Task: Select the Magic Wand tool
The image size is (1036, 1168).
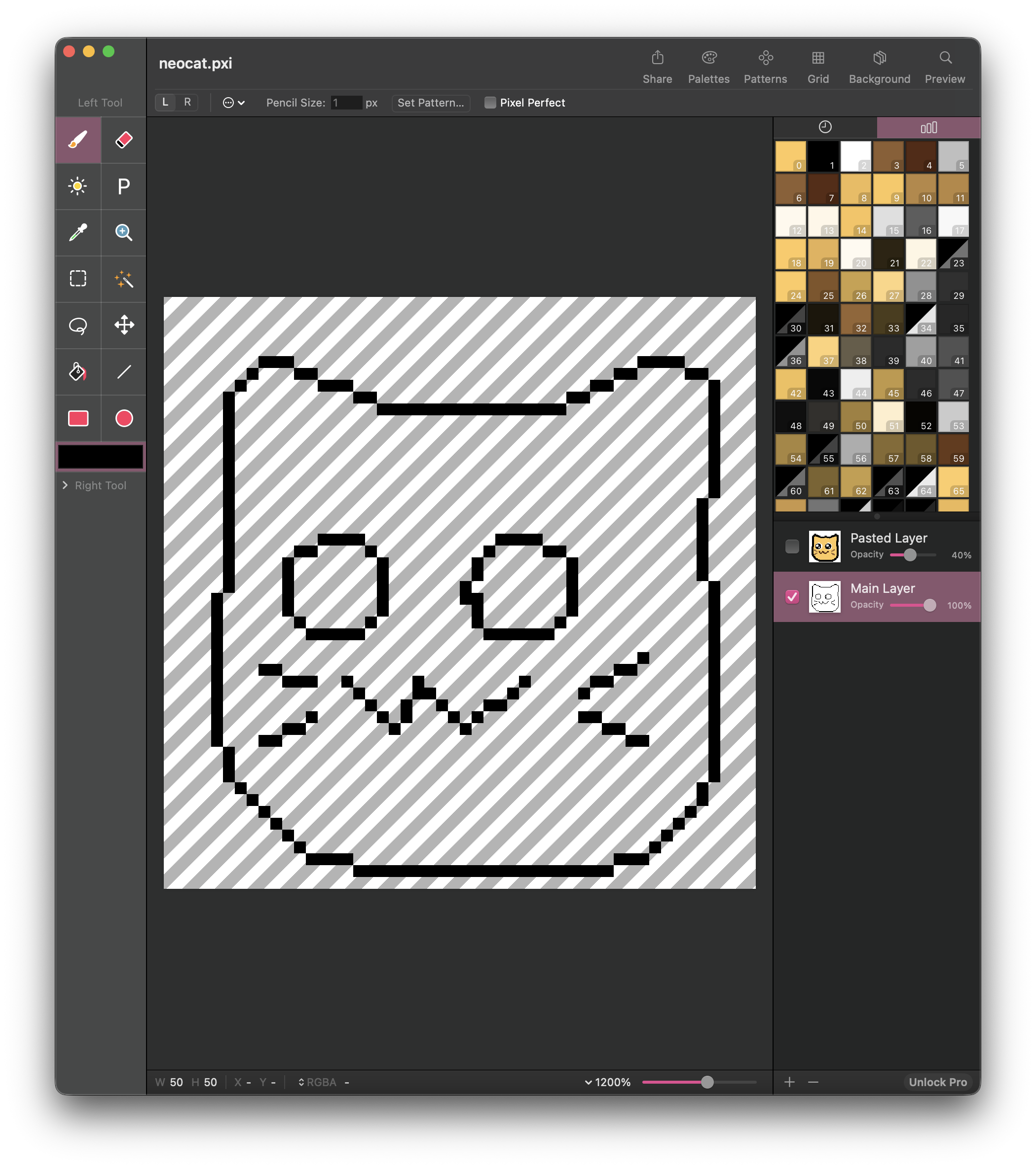Action: tap(124, 279)
